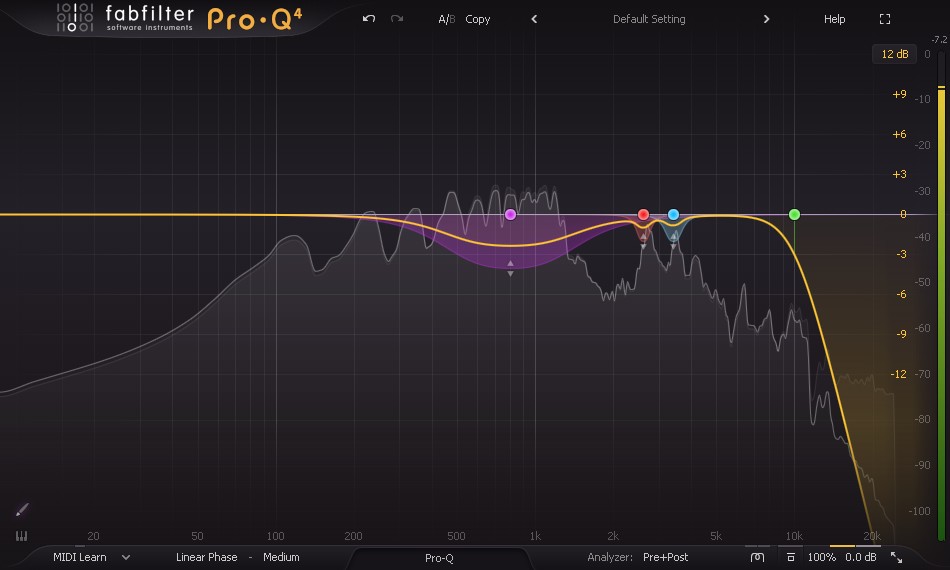Open the Default Setting preset browser

pos(650,19)
